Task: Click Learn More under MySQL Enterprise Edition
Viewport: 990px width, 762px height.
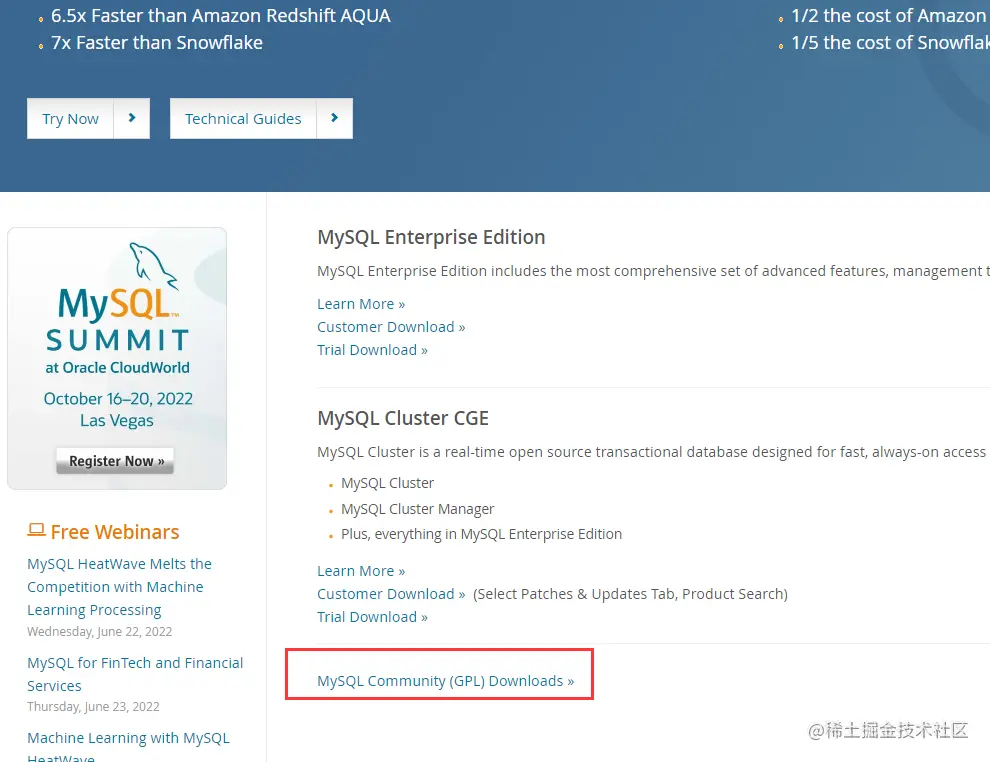Action: pos(361,304)
